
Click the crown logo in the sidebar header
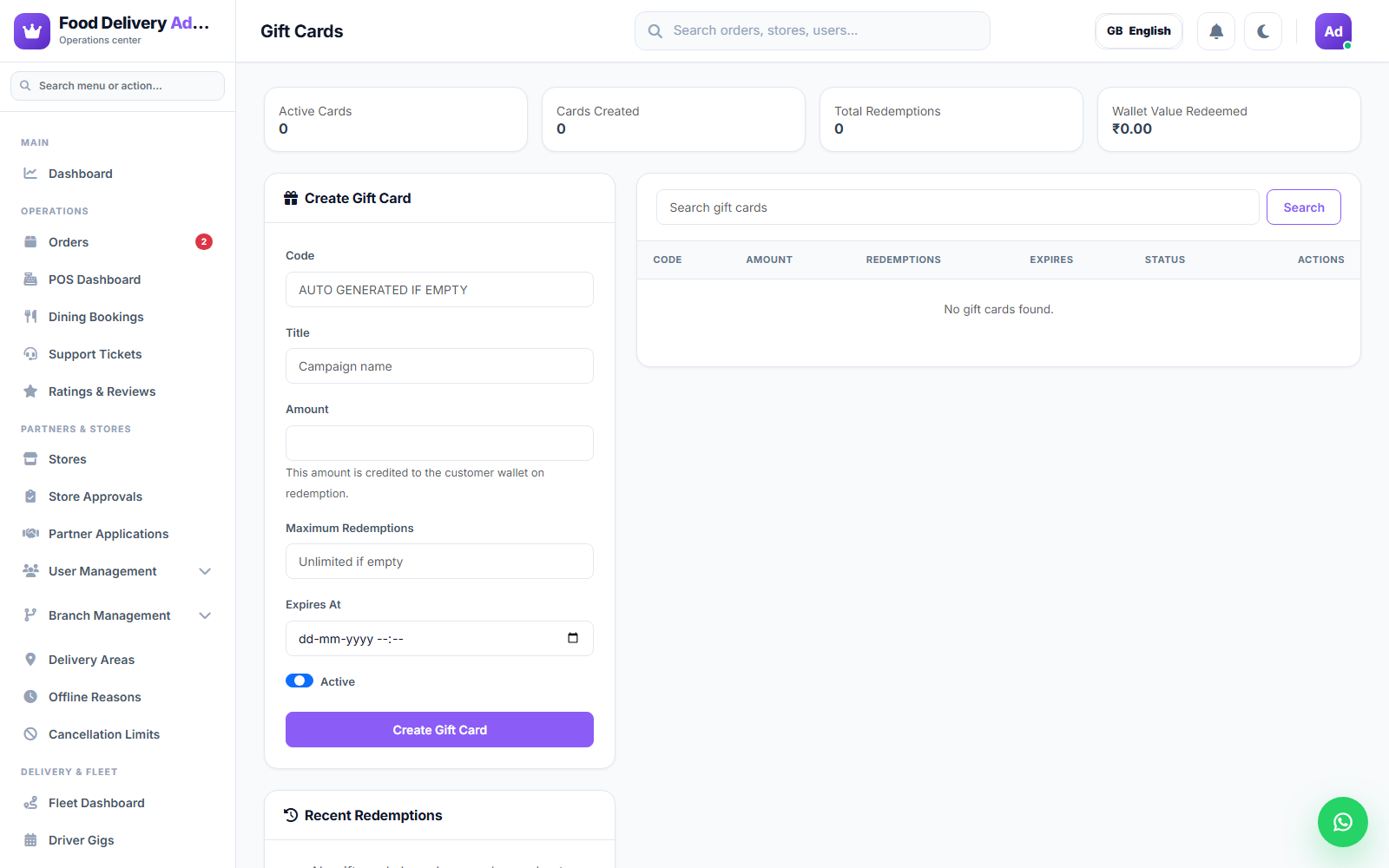tap(32, 31)
